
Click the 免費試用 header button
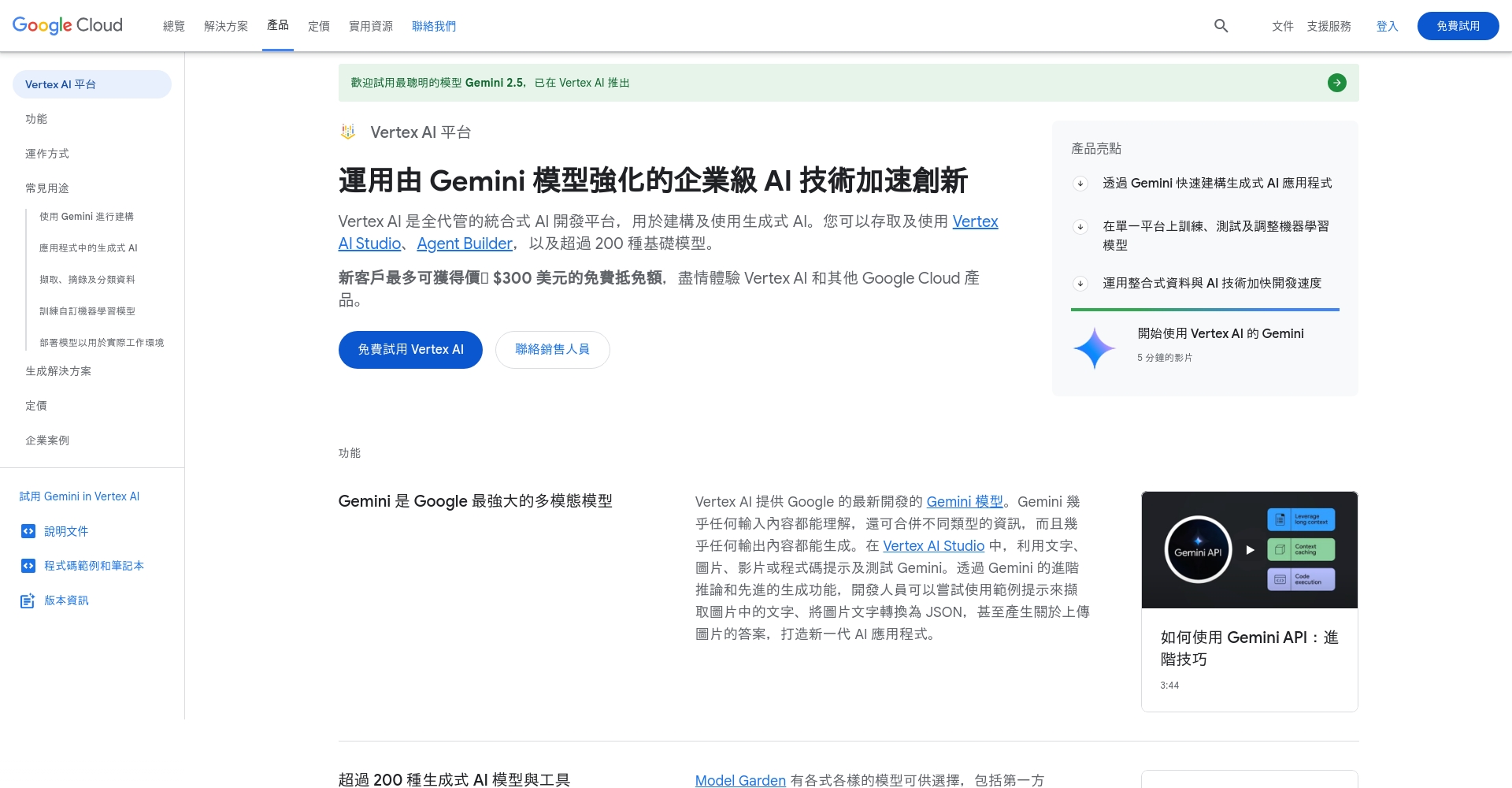(1458, 26)
